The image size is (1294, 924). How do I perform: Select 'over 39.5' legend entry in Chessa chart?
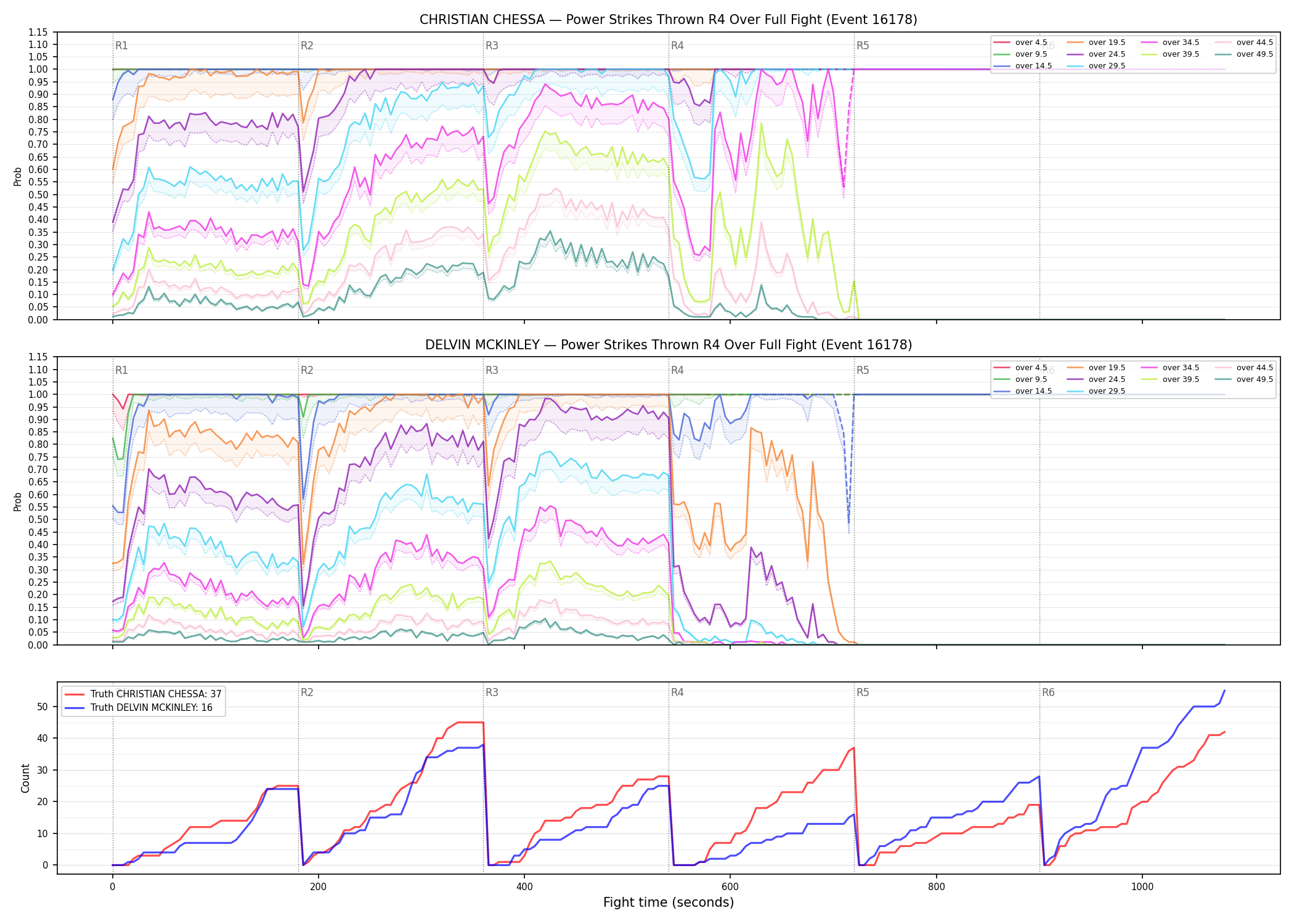pos(1170,54)
